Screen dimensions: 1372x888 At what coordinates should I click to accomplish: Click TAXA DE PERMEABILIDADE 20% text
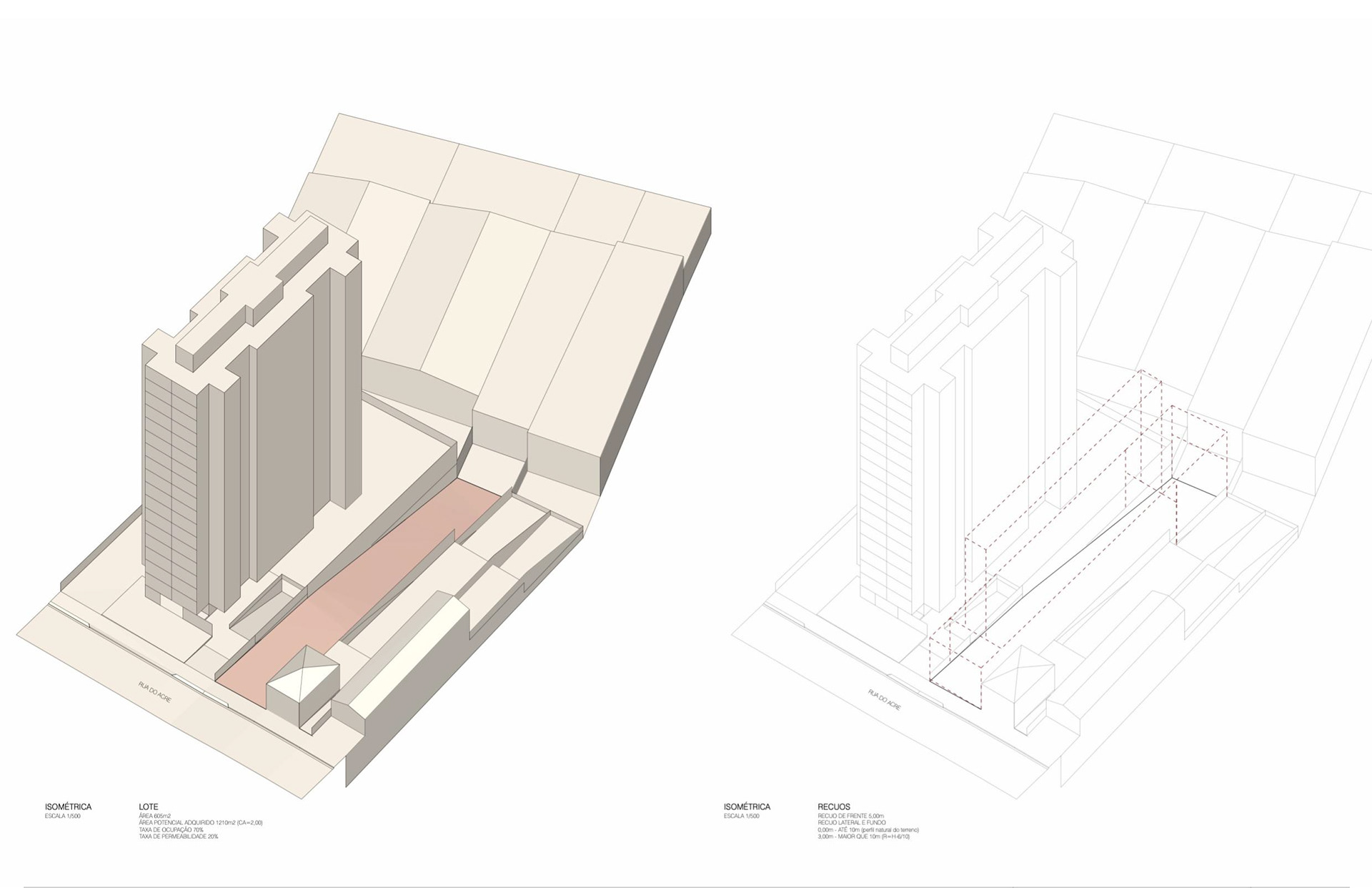click(178, 837)
